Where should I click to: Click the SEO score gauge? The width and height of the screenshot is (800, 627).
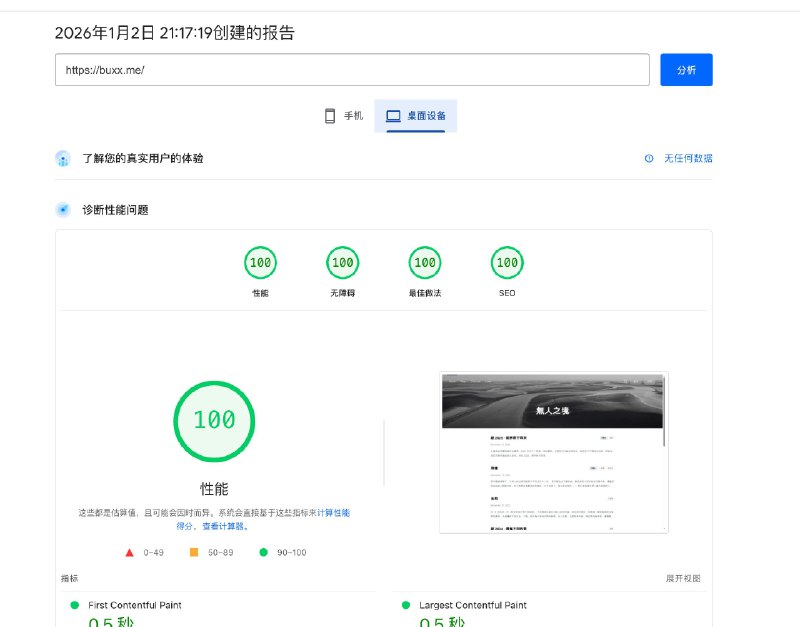pyautogui.click(x=507, y=263)
